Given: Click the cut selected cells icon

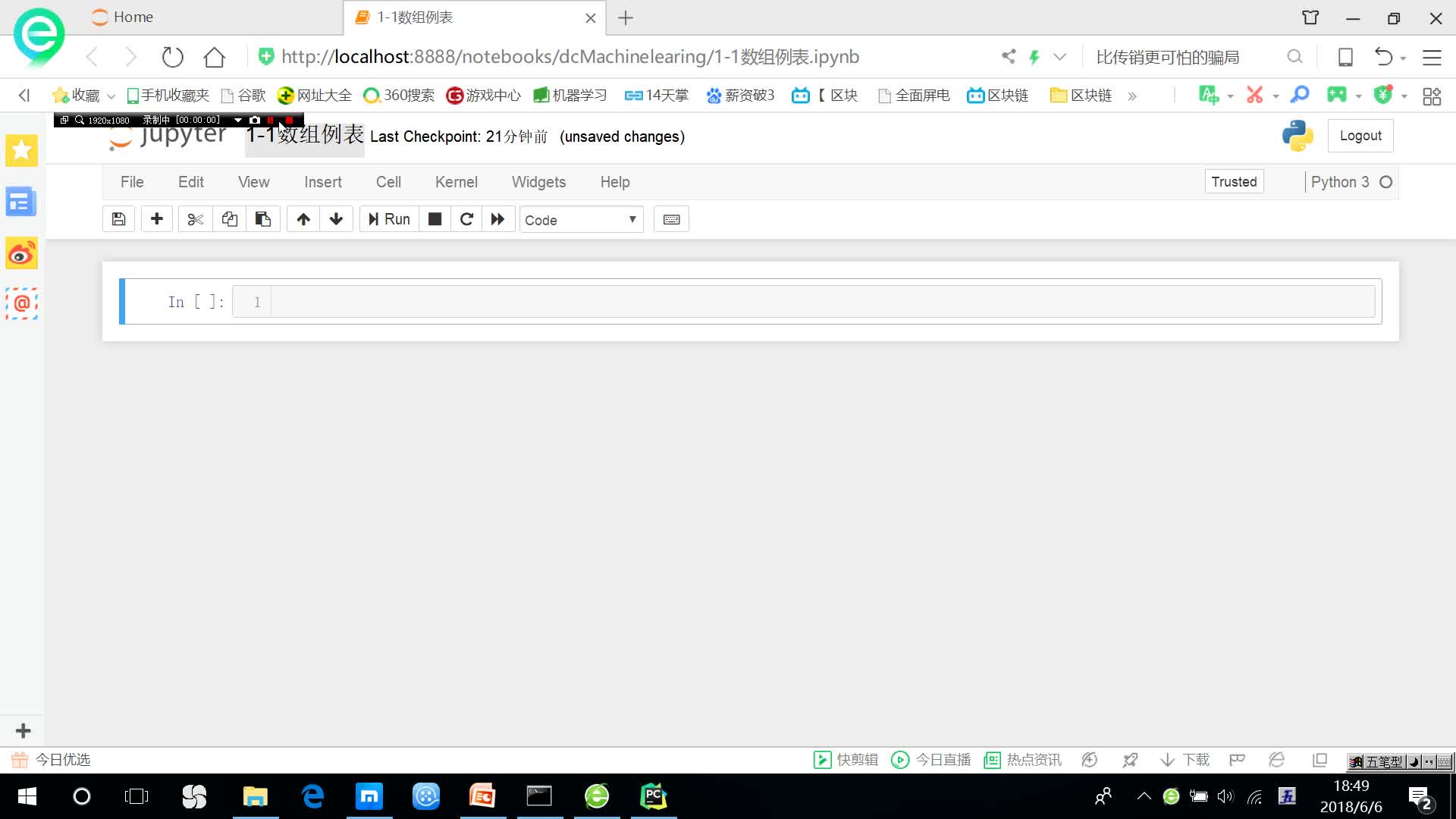Looking at the screenshot, I should (196, 219).
